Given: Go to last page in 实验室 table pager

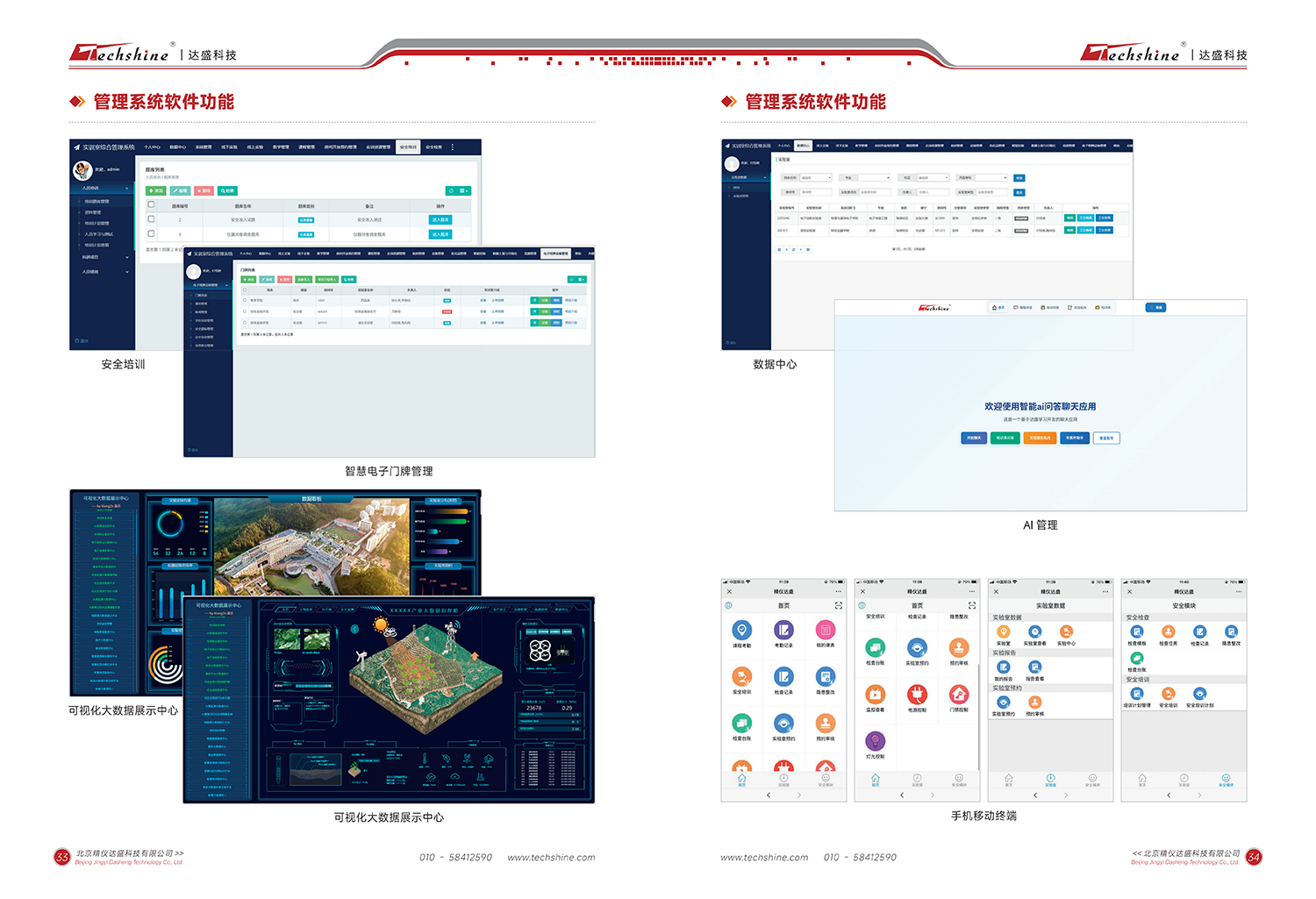Looking at the screenshot, I should pyautogui.click(x=808, y=249).
